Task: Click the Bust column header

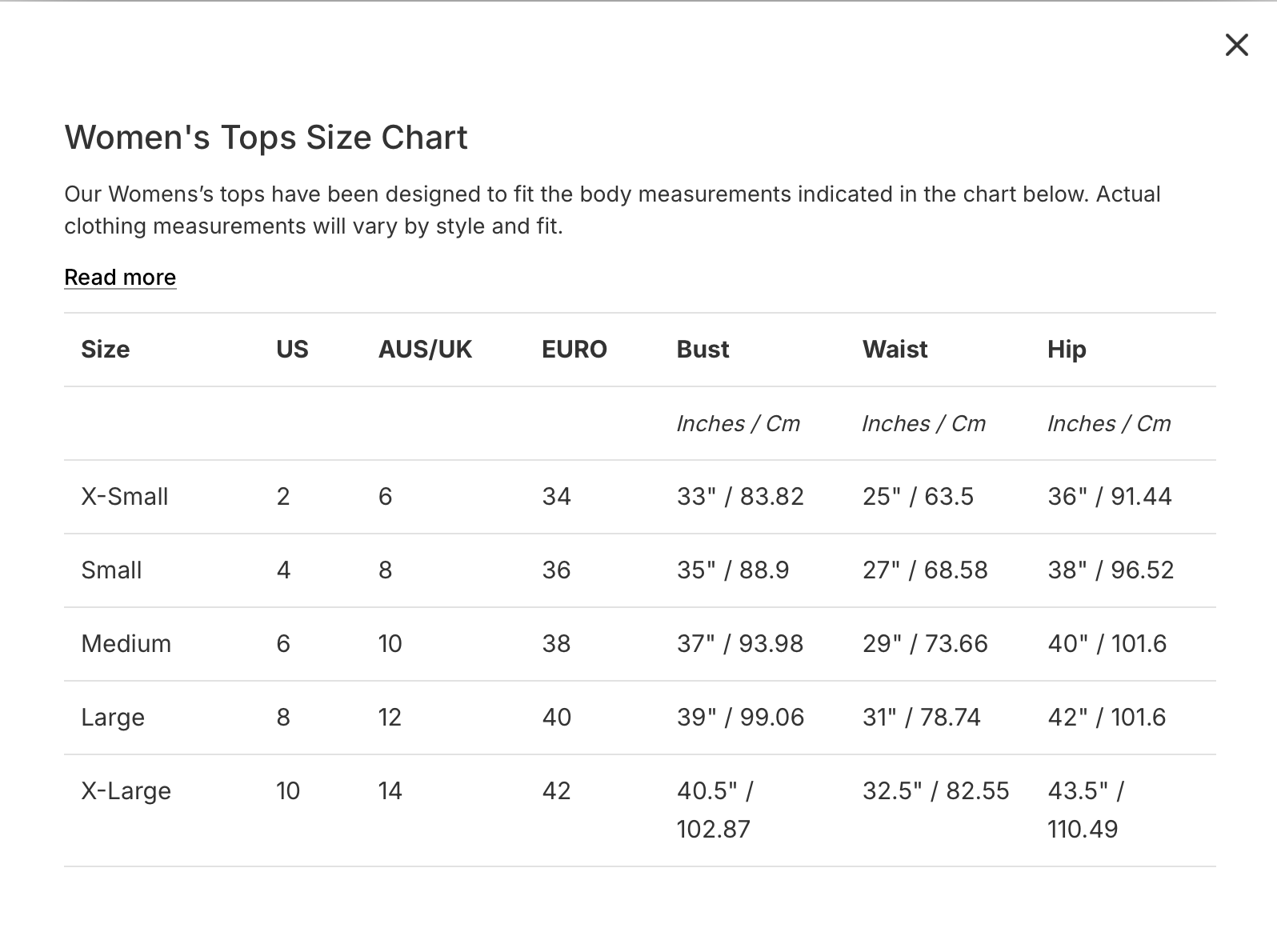Action: 703,350
